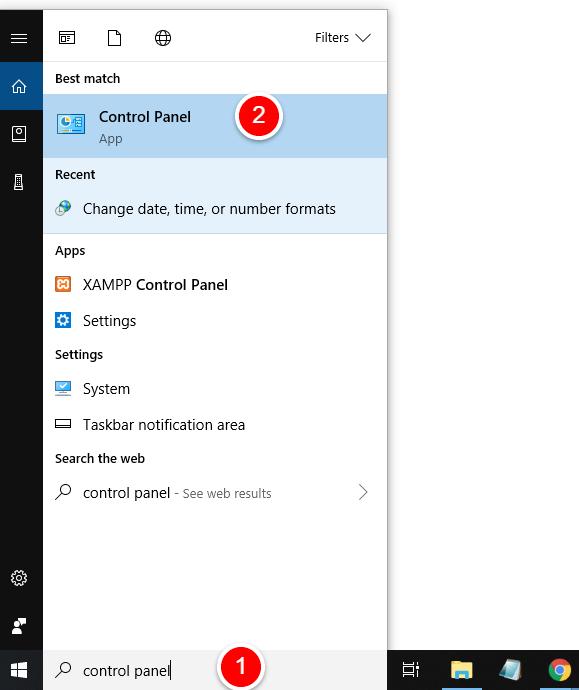Launch XAMPP Control Panel app
The image size is (579, 690).
[215, 285]
